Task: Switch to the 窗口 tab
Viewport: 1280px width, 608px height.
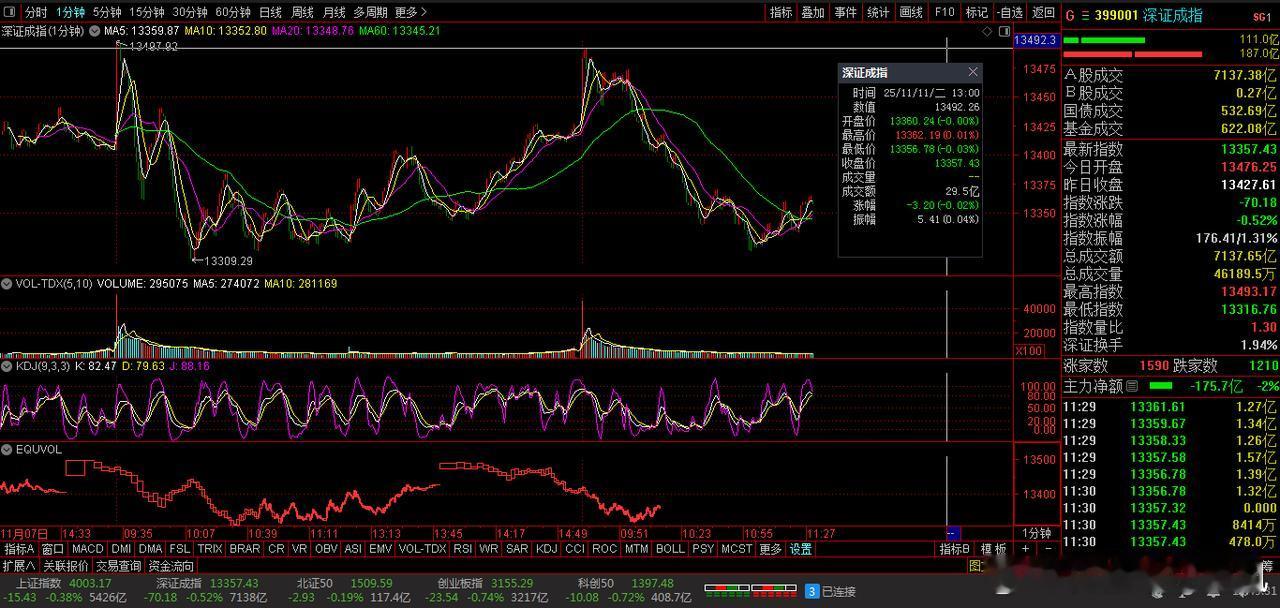Action: (x=53, y=549)
